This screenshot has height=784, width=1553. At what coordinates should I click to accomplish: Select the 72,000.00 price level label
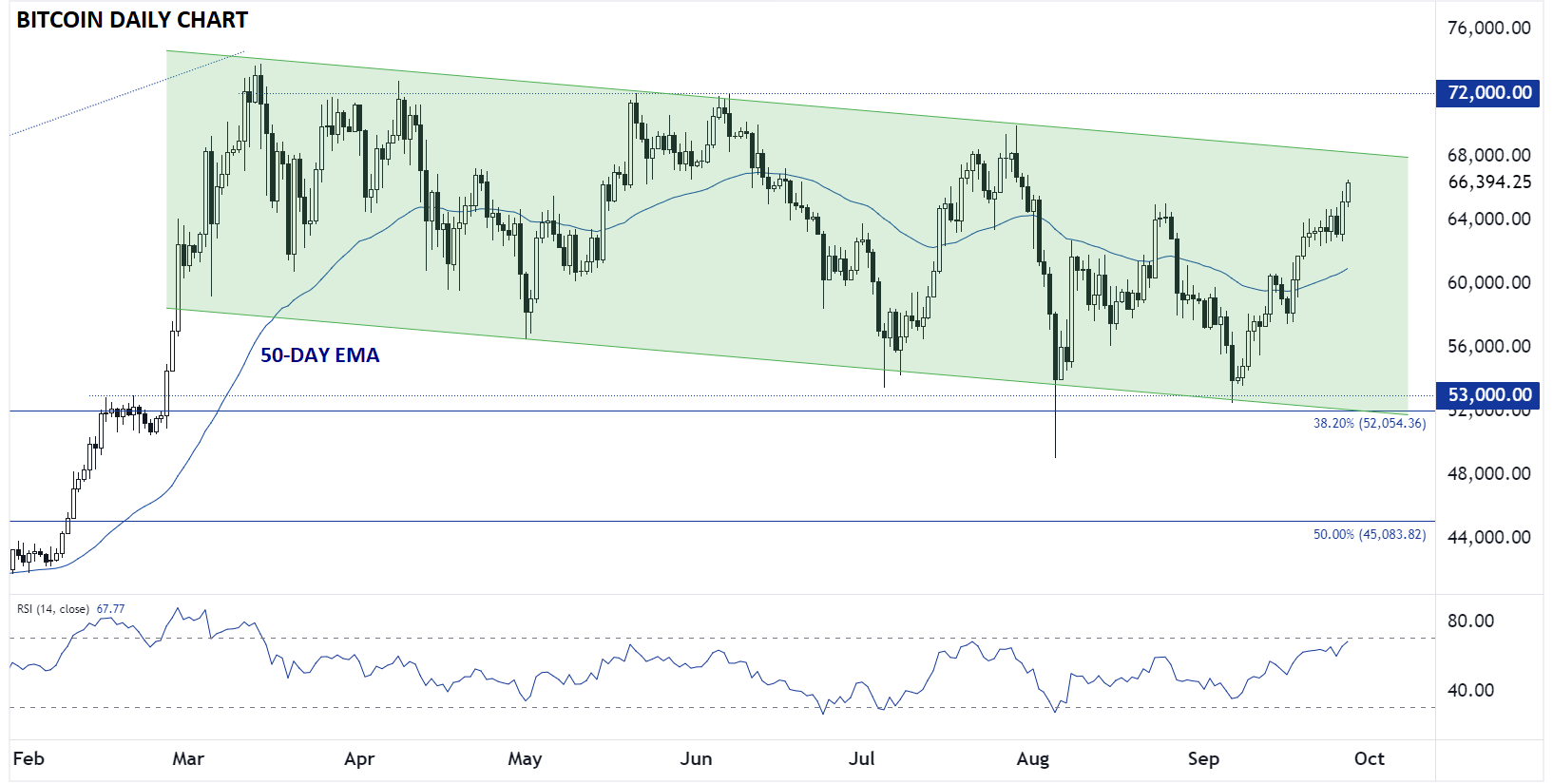[x=1487, y=93]
